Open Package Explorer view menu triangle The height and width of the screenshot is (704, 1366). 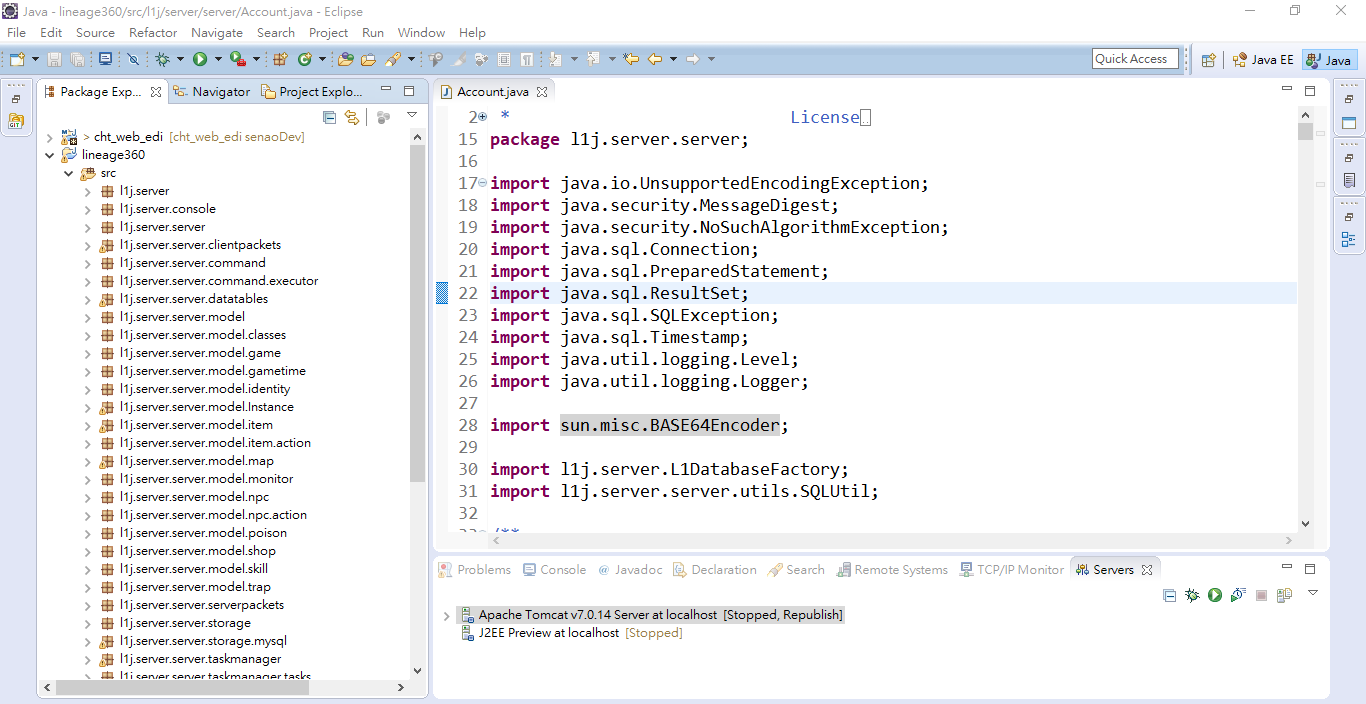[412, 115]
